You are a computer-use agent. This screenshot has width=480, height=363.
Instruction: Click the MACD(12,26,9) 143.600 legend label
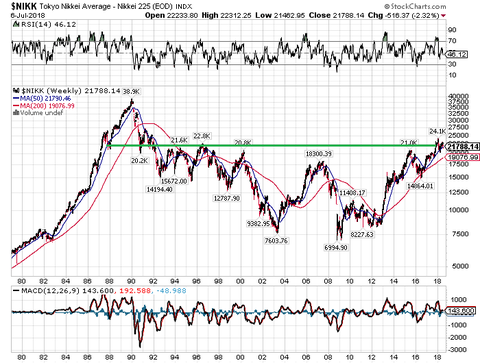coord(67,291)
